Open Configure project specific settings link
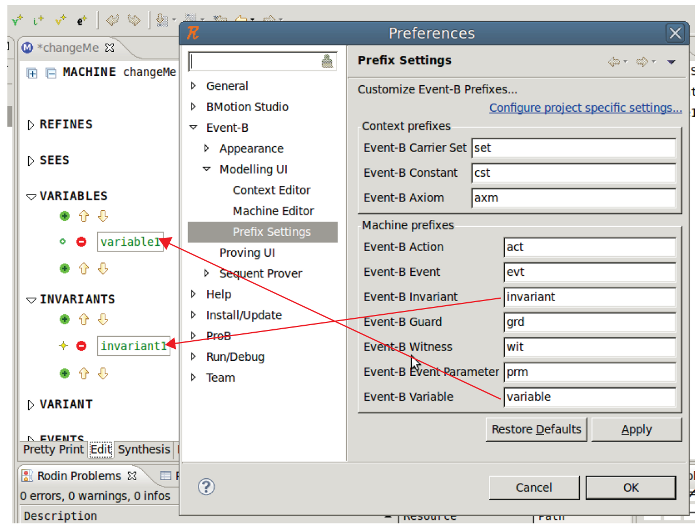Viewport: 700px width, 525px height. (x=585, y=108)
